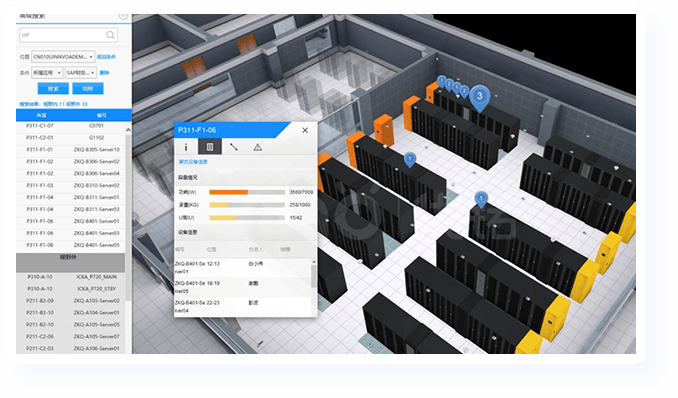The width and height of the screenshot is (678, 398).
Task: Click the blue add-condition link beside the location dropdown
Action: (106, 57)
